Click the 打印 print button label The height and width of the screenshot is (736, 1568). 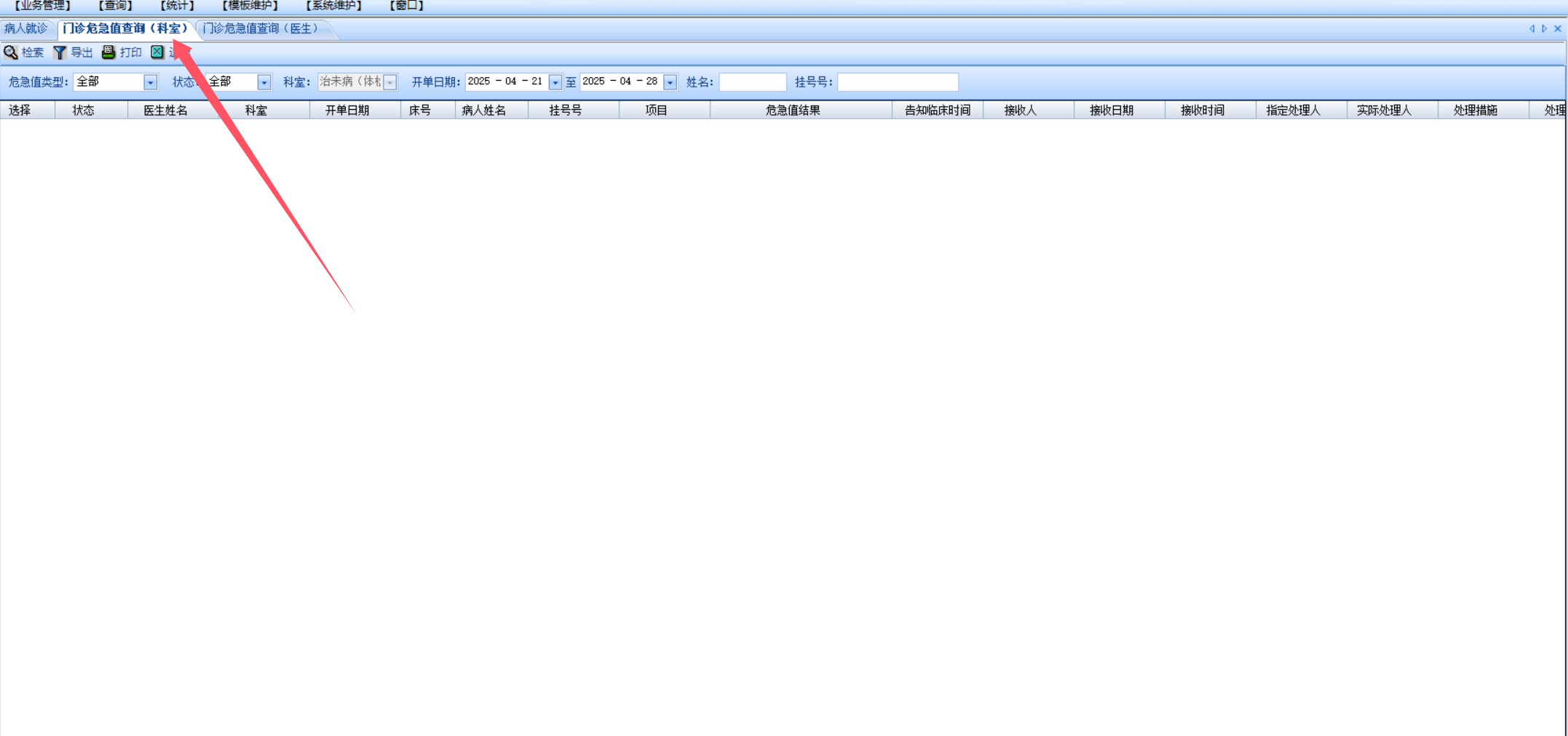click(x=130, y=52)
